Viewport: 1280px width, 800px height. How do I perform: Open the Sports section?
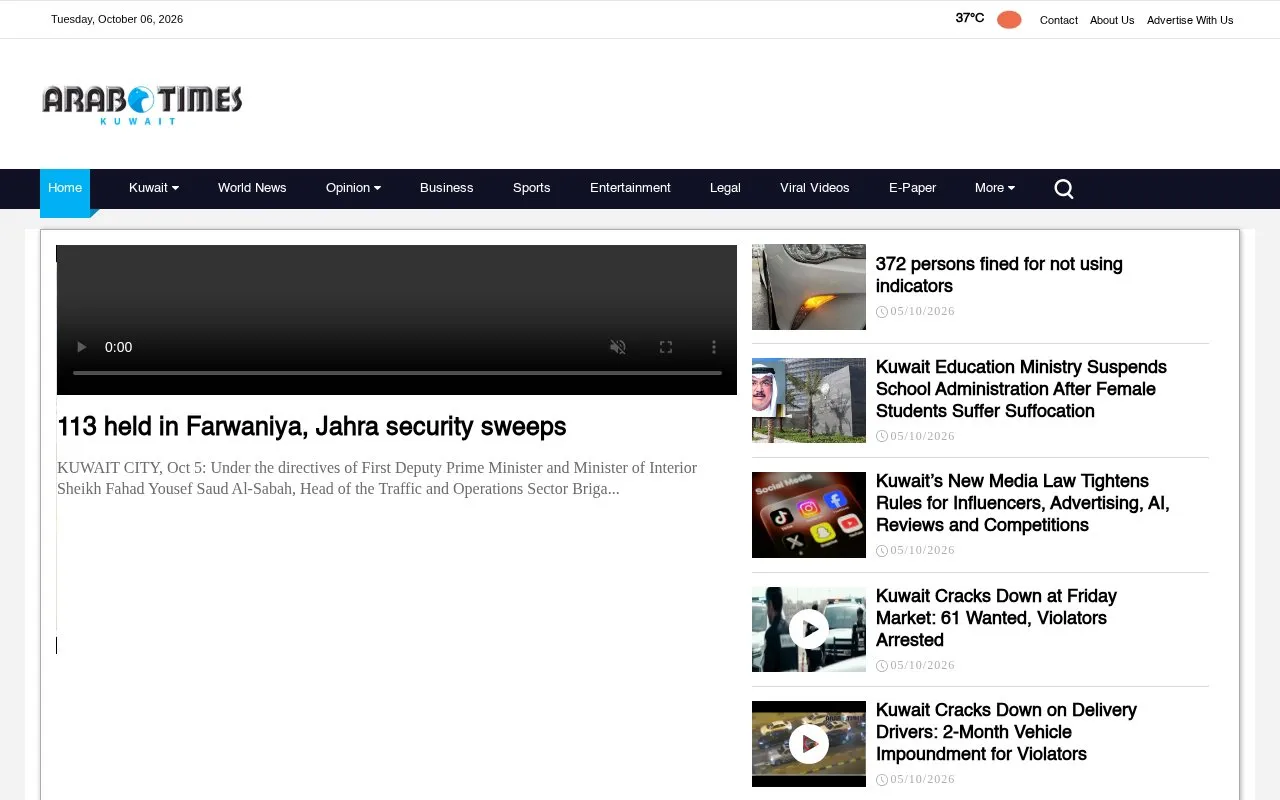(x=532, y=188)
